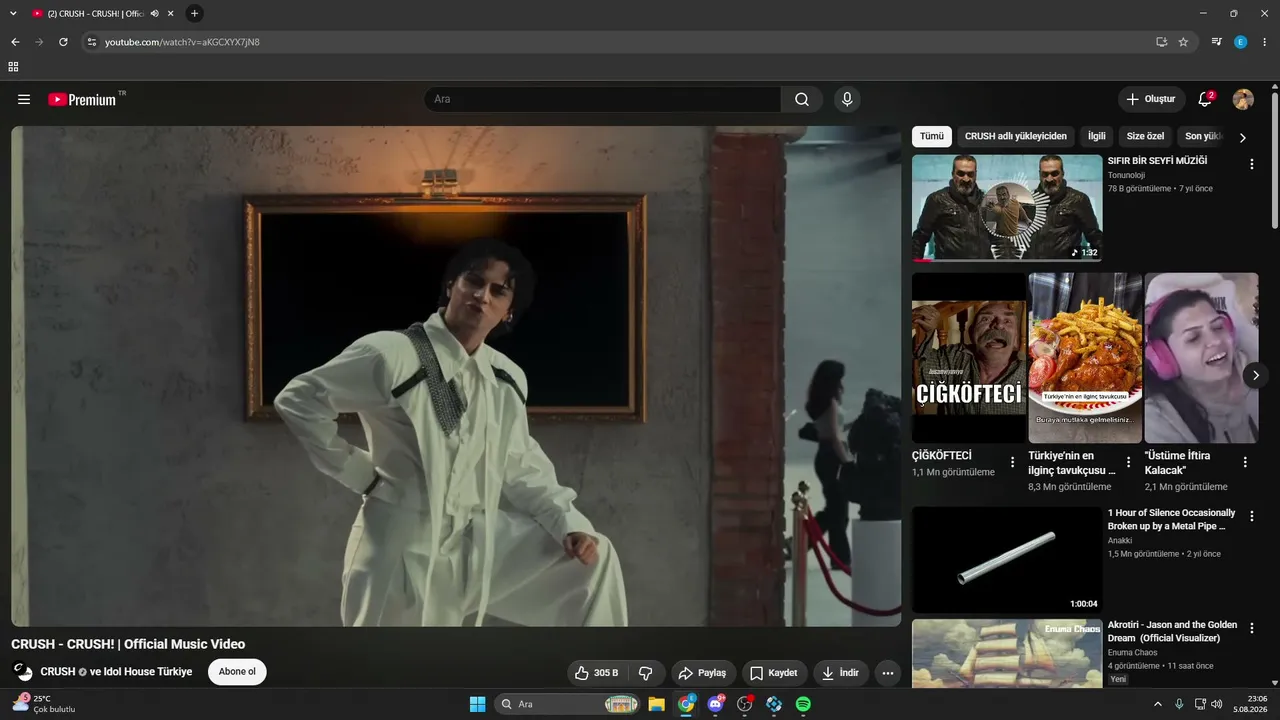Open the Chrome apps grid shortcut

(x=13, y=67)
